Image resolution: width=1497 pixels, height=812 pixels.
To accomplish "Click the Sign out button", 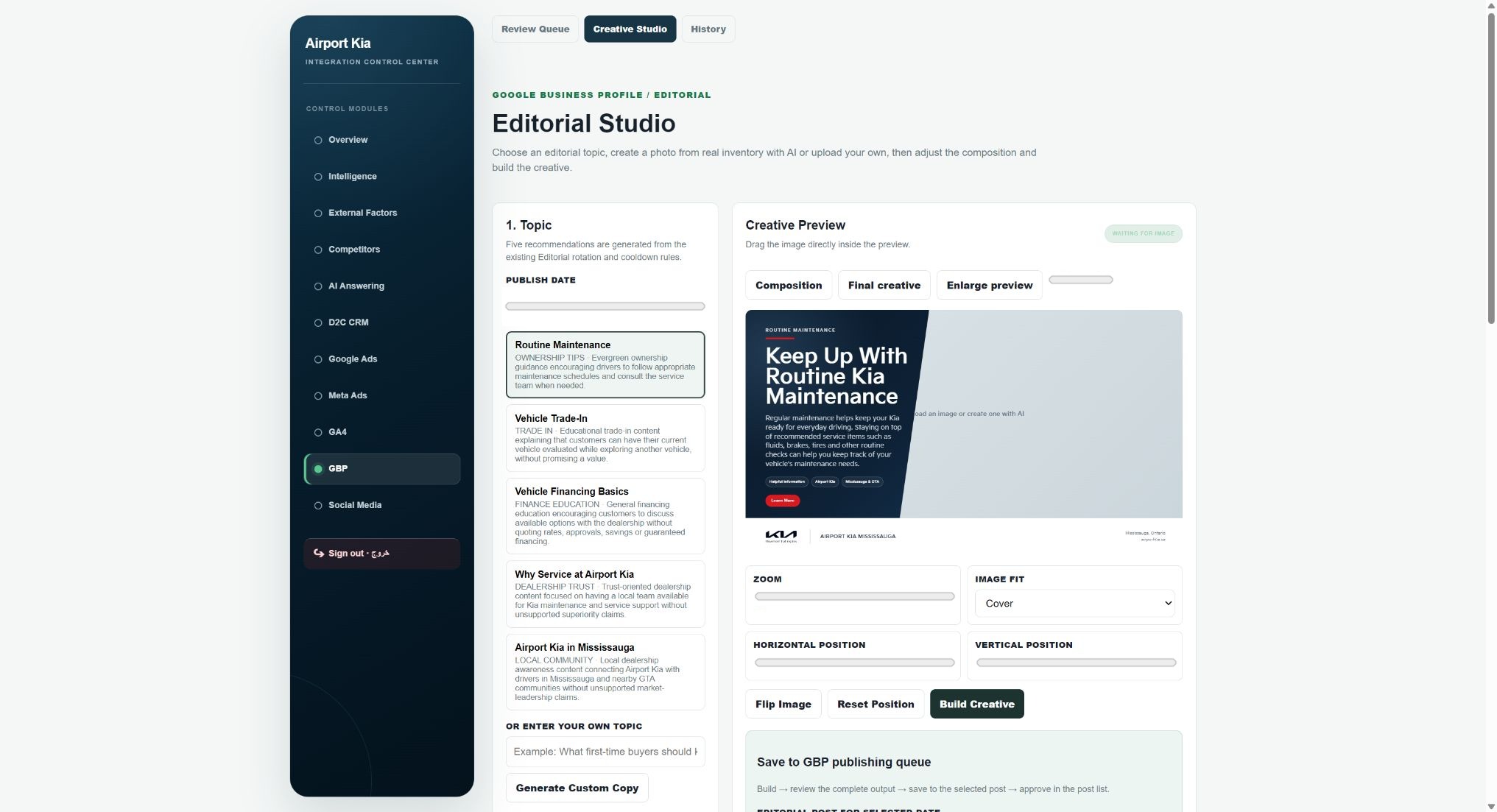I will tap(381, 554).
